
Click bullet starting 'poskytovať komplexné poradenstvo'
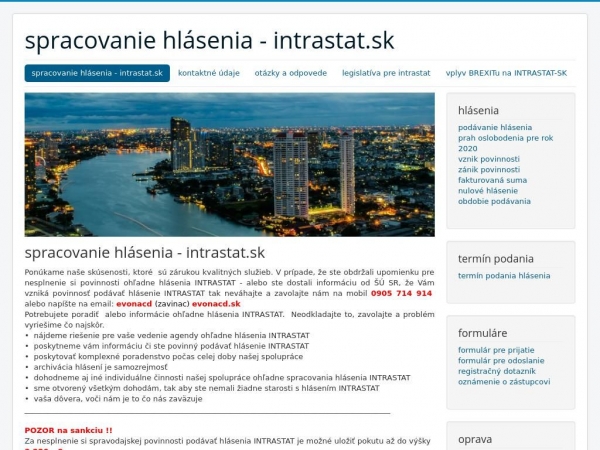click(x=168, y=357)
